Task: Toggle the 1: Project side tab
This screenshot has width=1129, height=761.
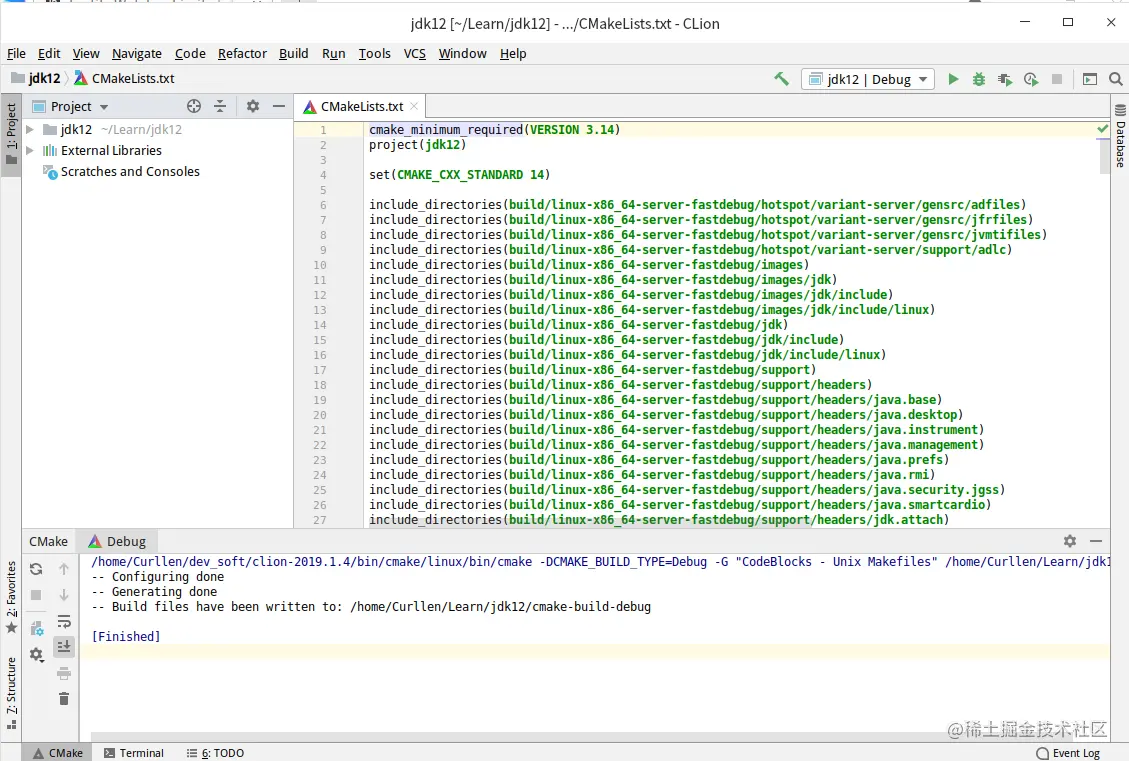Action: (11, 135)
